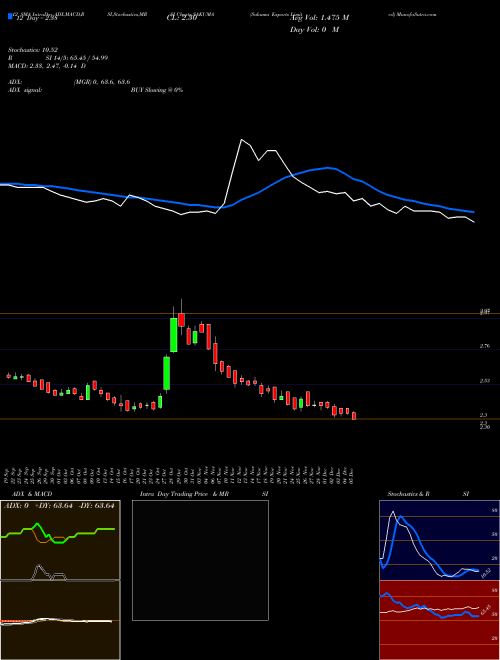
Task: Click the RSI red-background chart
Action: tap(439, 620)
